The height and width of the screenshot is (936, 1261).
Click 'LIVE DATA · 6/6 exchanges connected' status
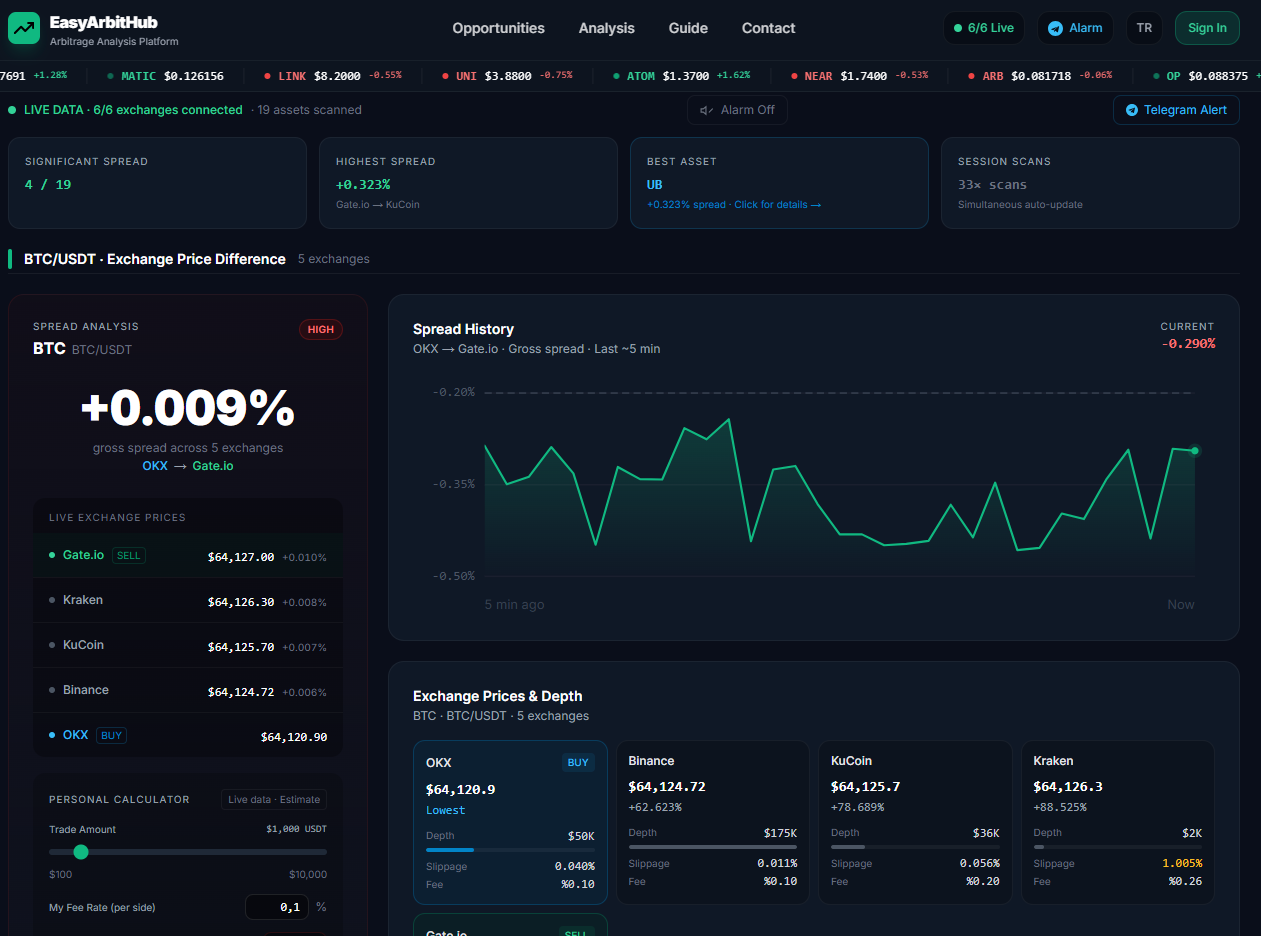tap(125, 110)
